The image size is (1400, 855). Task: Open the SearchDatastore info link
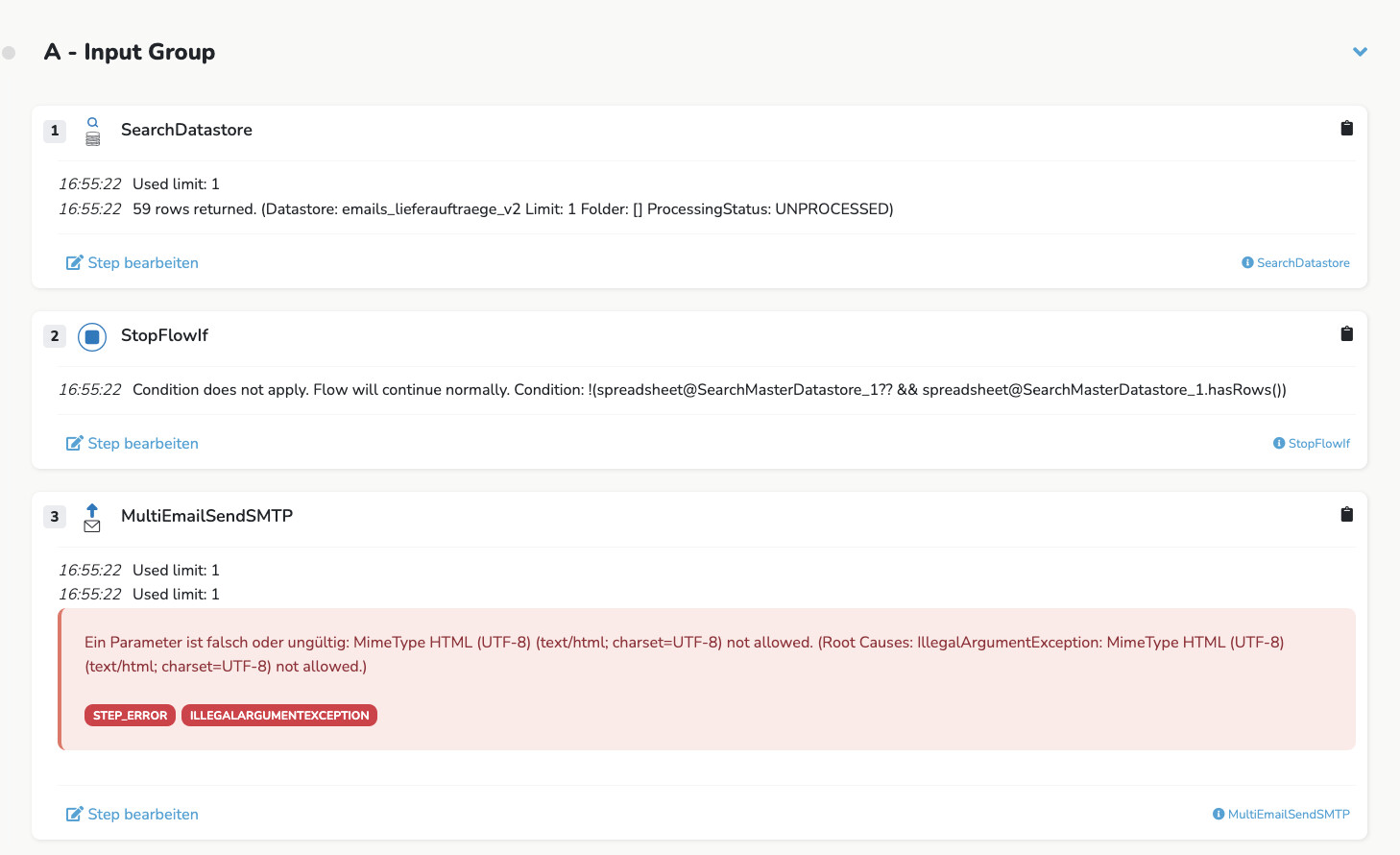pos(1295,263)
